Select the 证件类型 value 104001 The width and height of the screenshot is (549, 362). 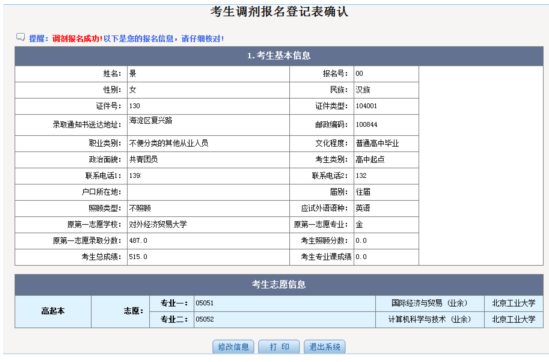[x=366, y=106]
